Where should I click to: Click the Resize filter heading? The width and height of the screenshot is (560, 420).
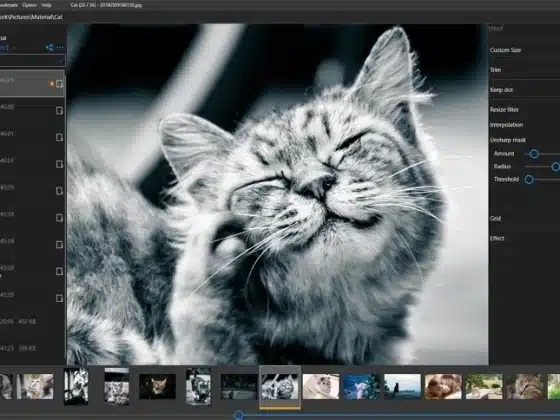click(504, 110)
